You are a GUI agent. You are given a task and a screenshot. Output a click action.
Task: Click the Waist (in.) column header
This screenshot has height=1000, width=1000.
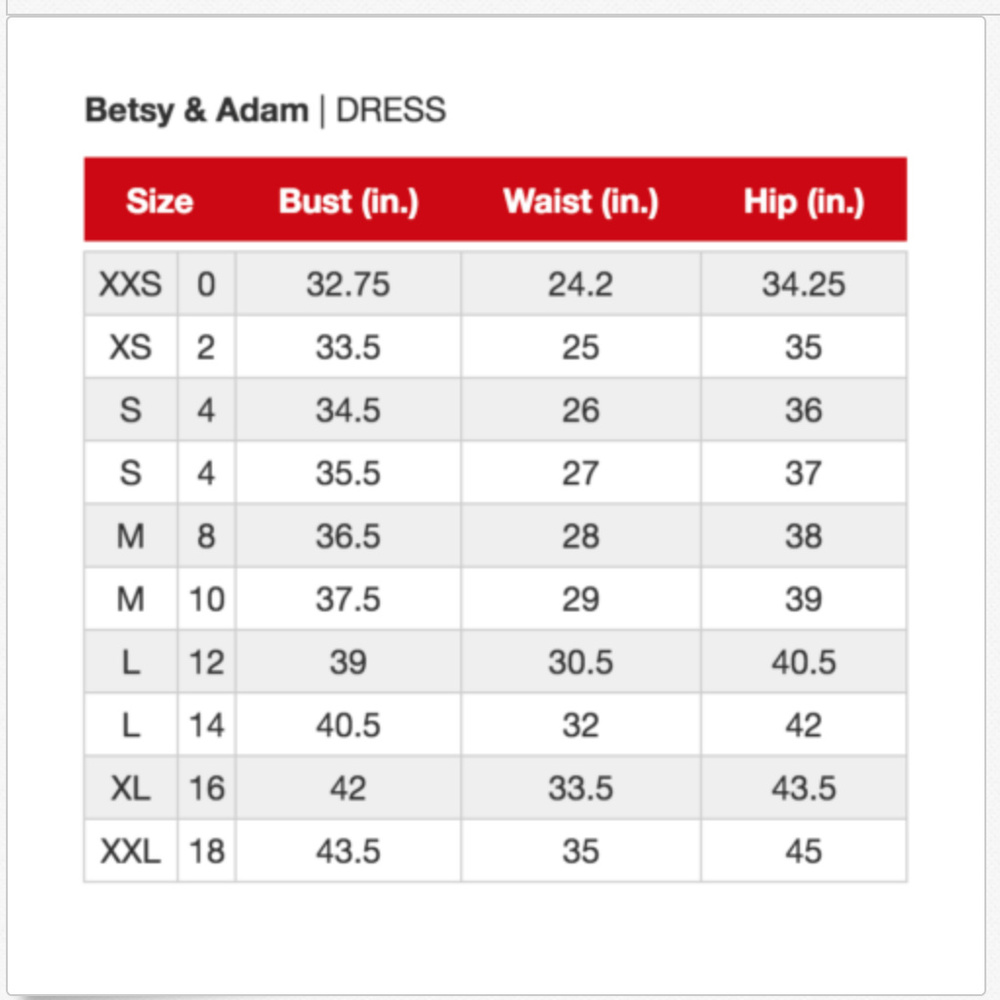580,202
